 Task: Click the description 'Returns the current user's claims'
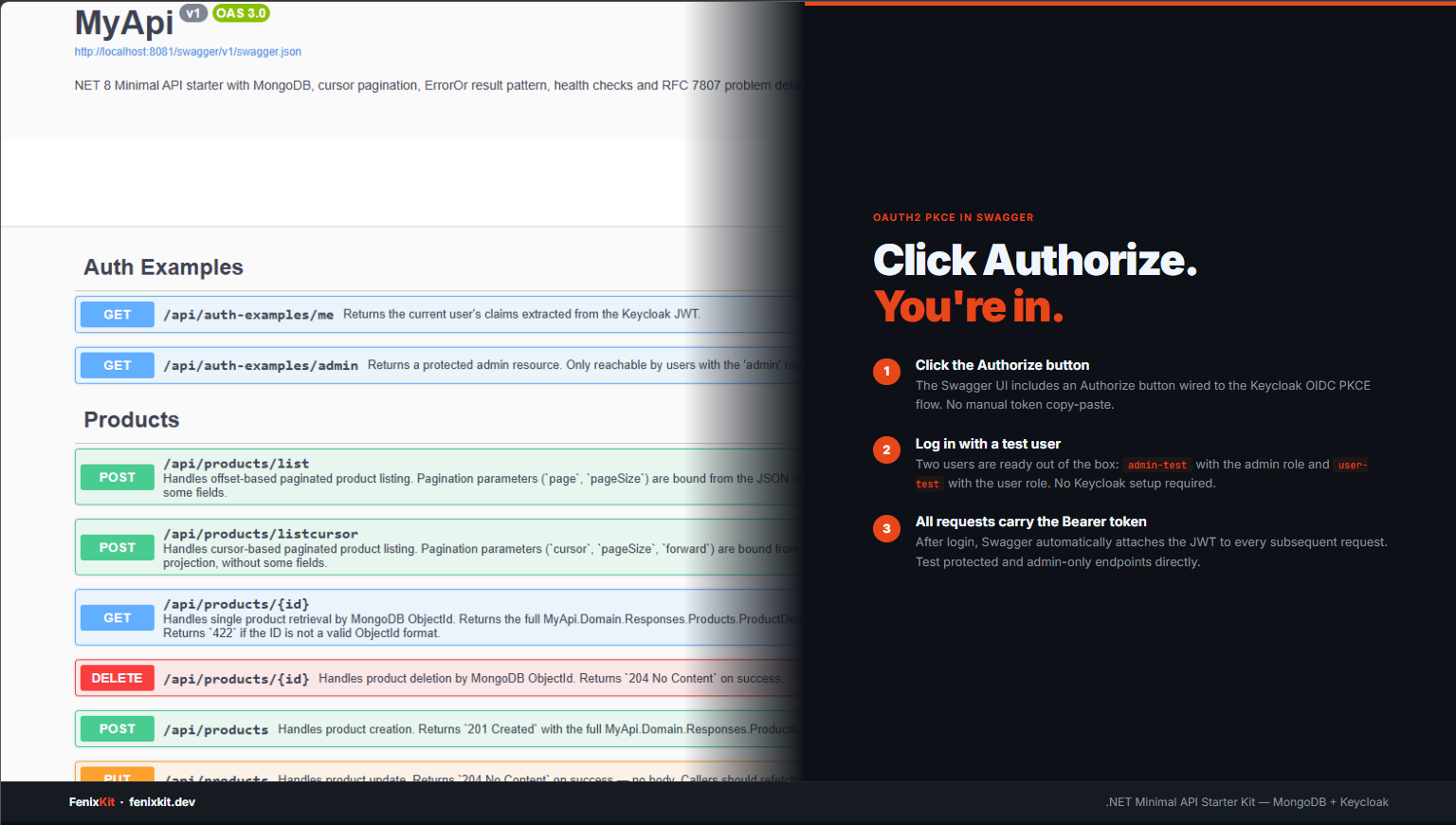click(x=521, y=314)
